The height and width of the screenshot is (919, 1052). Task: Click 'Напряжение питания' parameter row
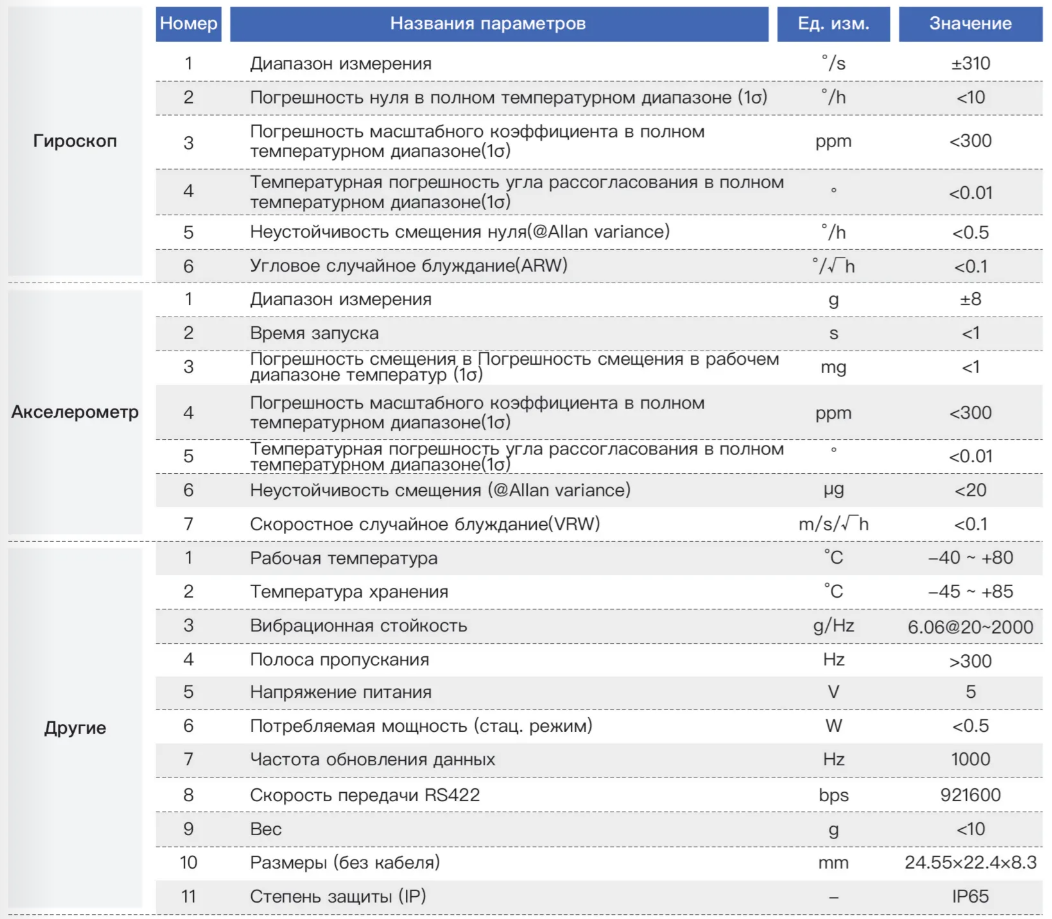point(599,692)
